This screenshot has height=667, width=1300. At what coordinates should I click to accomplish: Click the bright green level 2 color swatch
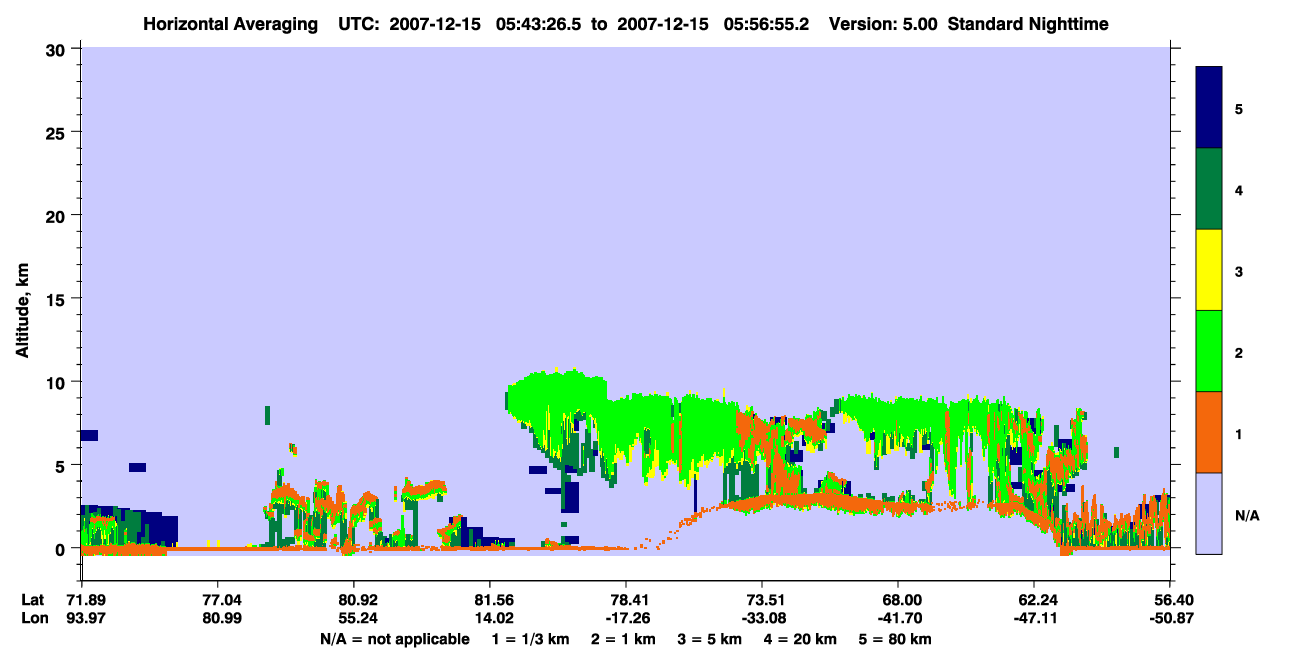[1209, 351]
